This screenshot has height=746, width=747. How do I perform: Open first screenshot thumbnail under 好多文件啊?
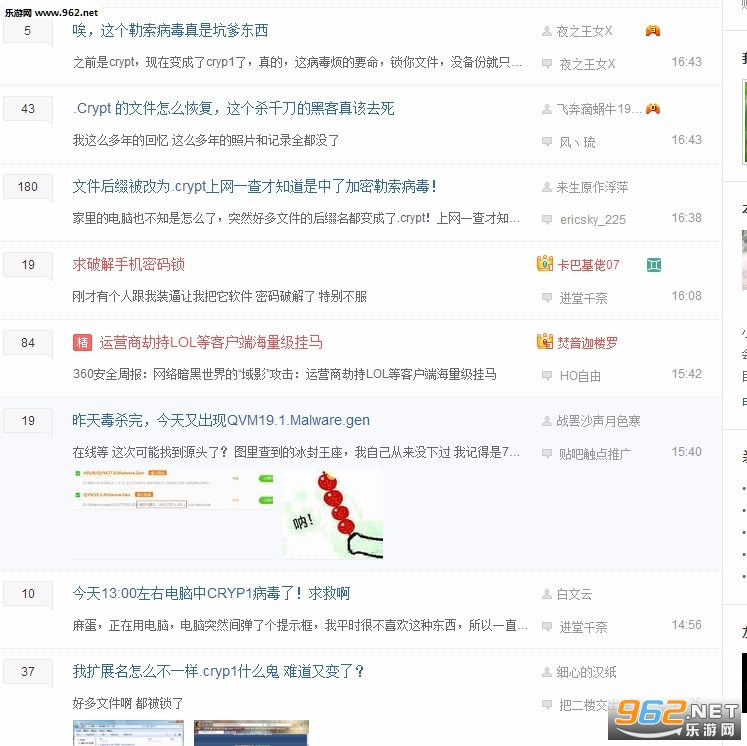128,733
